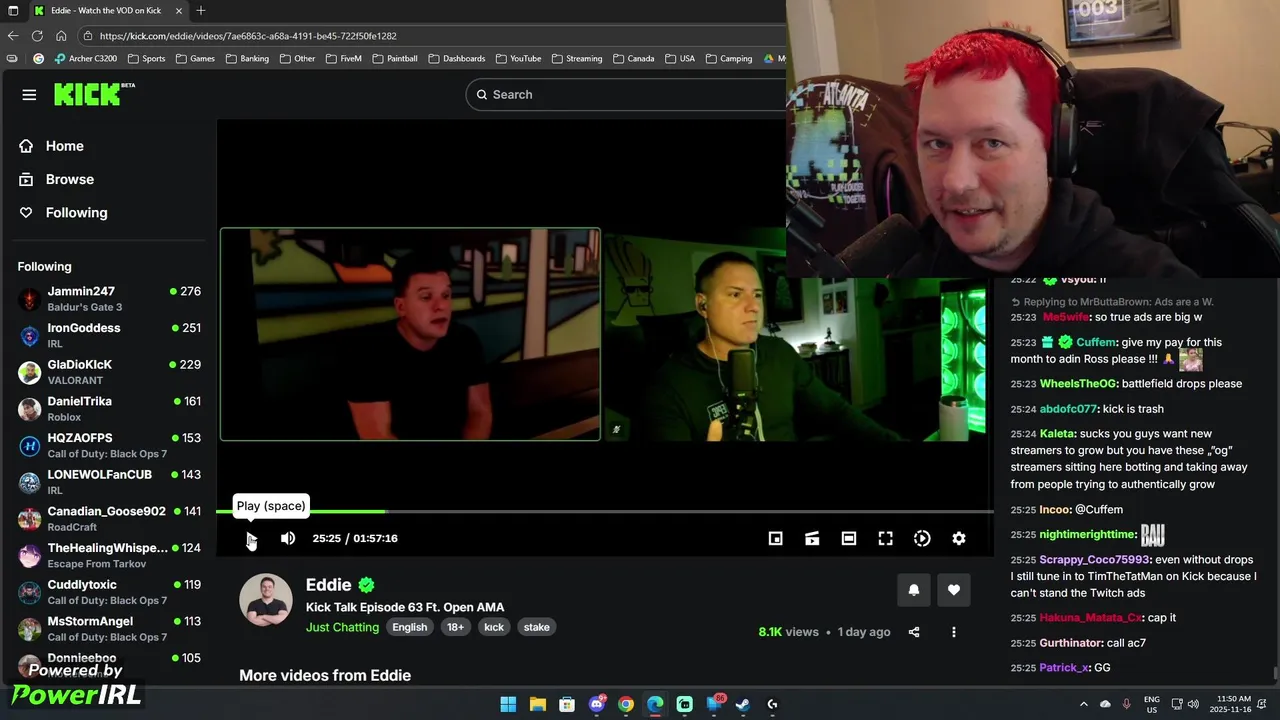Click the browser back arrow
1280x720 pixels.
point(13,36)
